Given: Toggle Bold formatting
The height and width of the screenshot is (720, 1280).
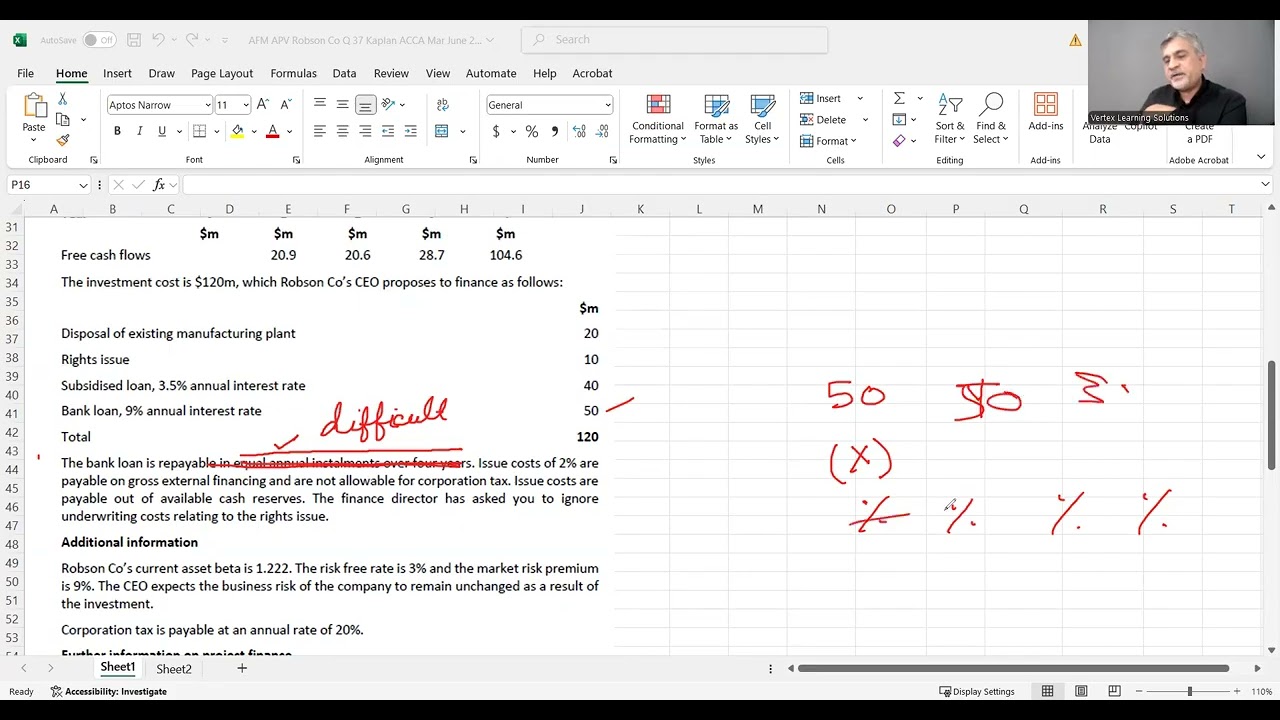Looking at the screenshot, I should point(117,132).
